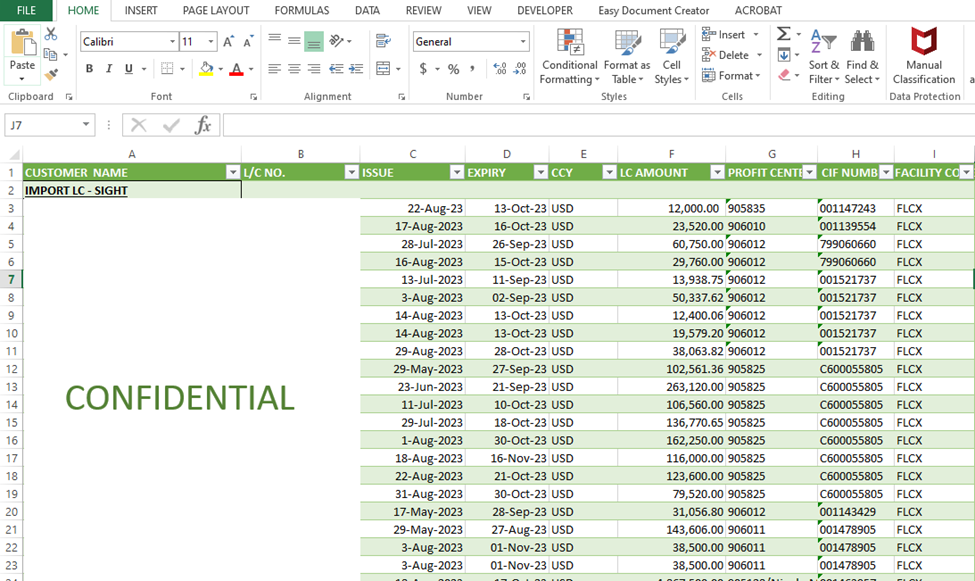Open the Calibri font name dropdown
The image size is (975, 581).
[x=171, y=42]
